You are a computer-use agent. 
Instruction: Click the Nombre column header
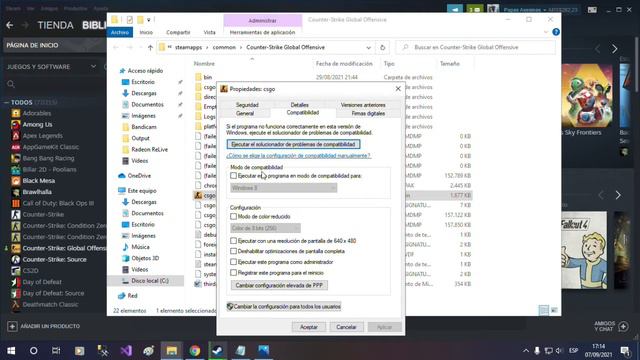click(204, 64)
